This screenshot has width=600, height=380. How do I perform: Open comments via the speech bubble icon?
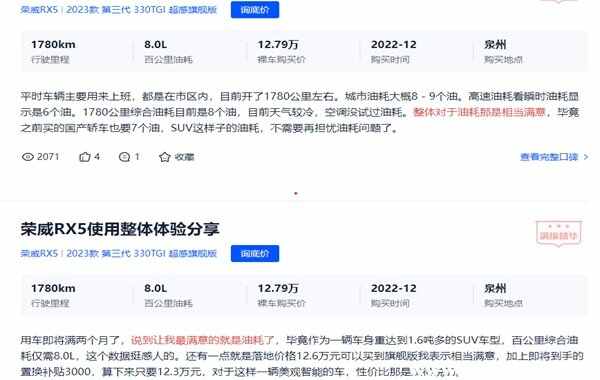coord(124,157)
